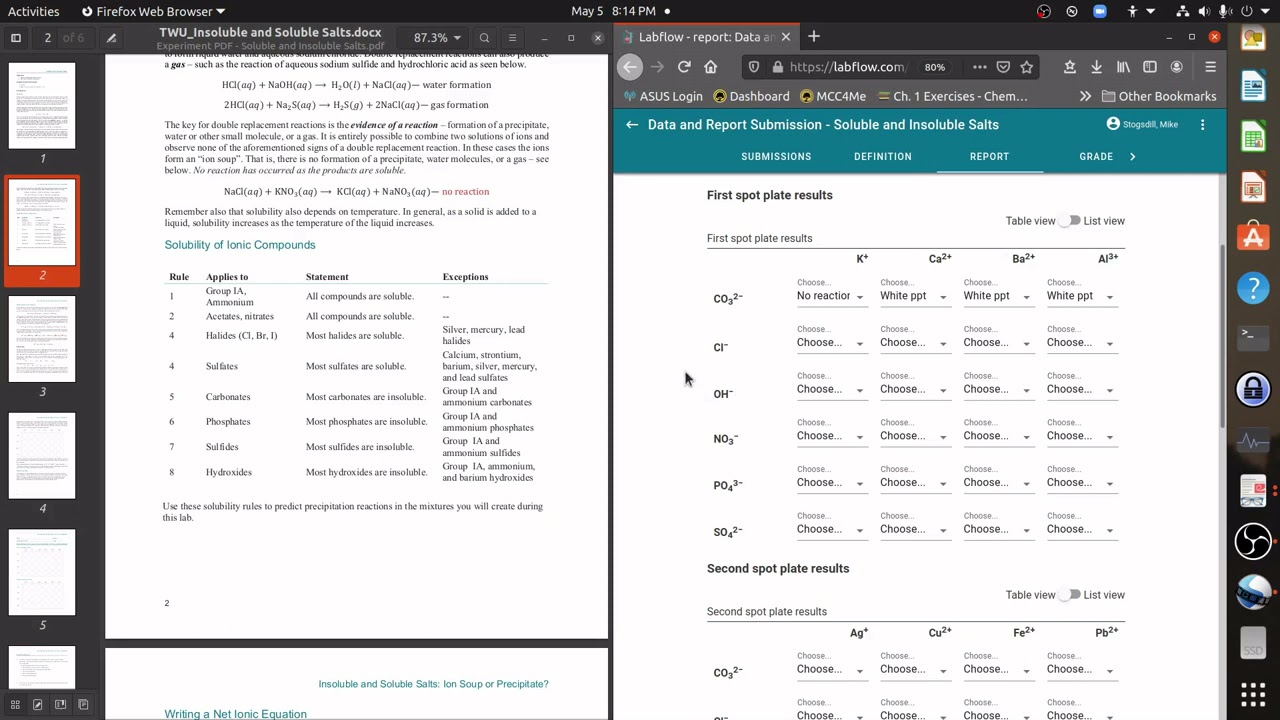Open Firefox downloads panel
The height and width of the screenshot is (720, 1280).
coord(1096,67)
